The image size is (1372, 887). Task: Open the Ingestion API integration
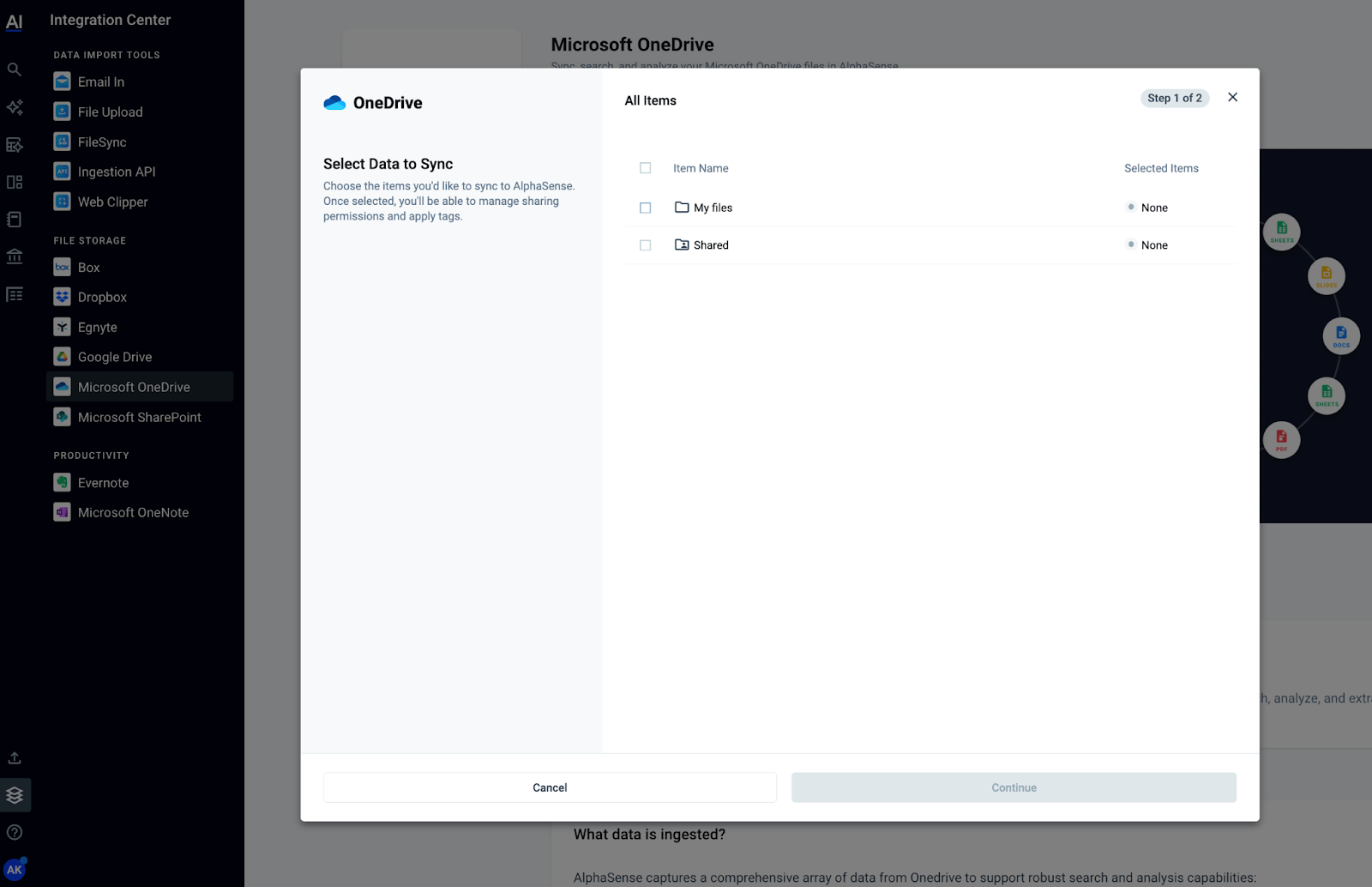click(116, 172)
